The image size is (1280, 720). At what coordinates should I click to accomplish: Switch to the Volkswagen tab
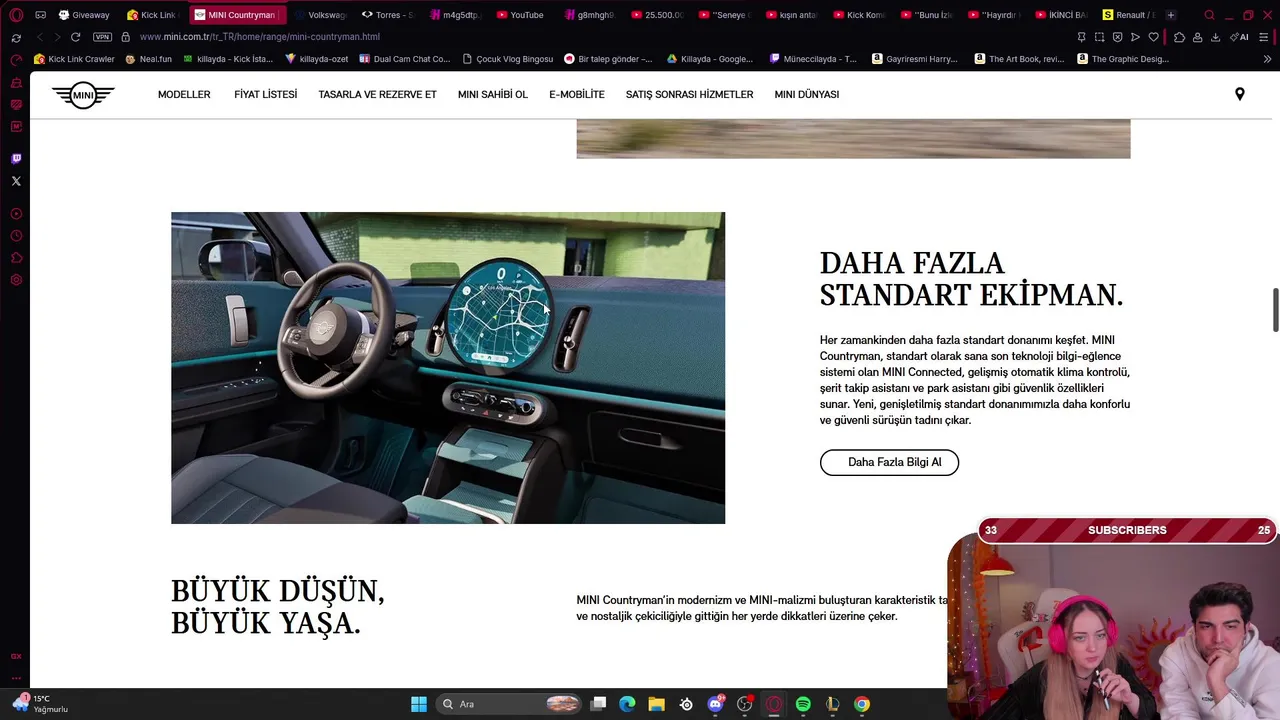click(x=320, y=15)
